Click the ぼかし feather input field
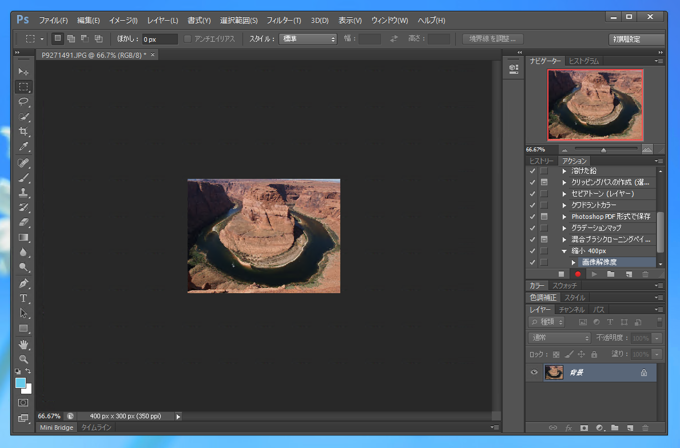 [160, 39]
